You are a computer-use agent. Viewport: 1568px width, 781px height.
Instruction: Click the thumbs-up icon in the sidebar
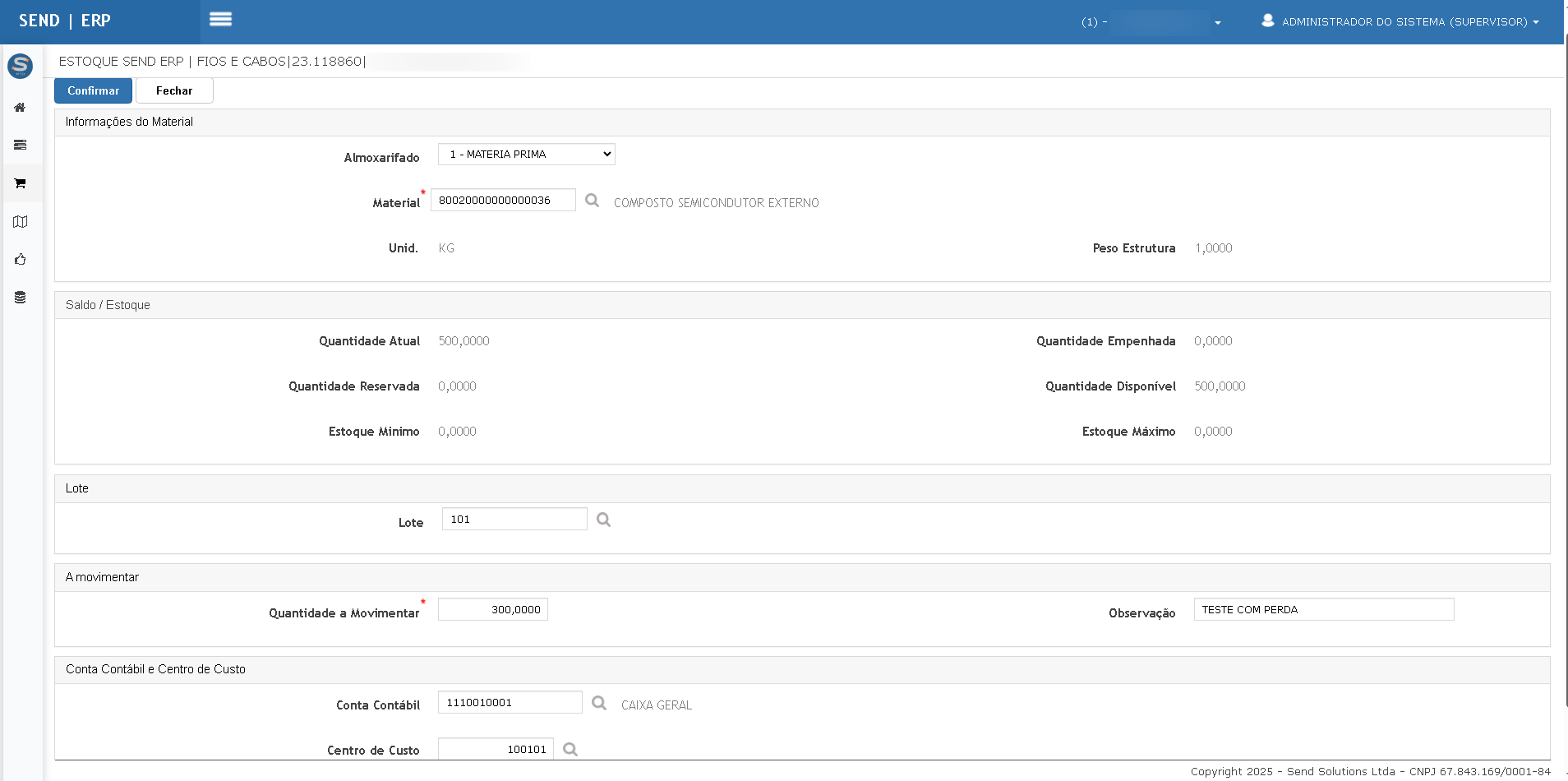(20, 260)
